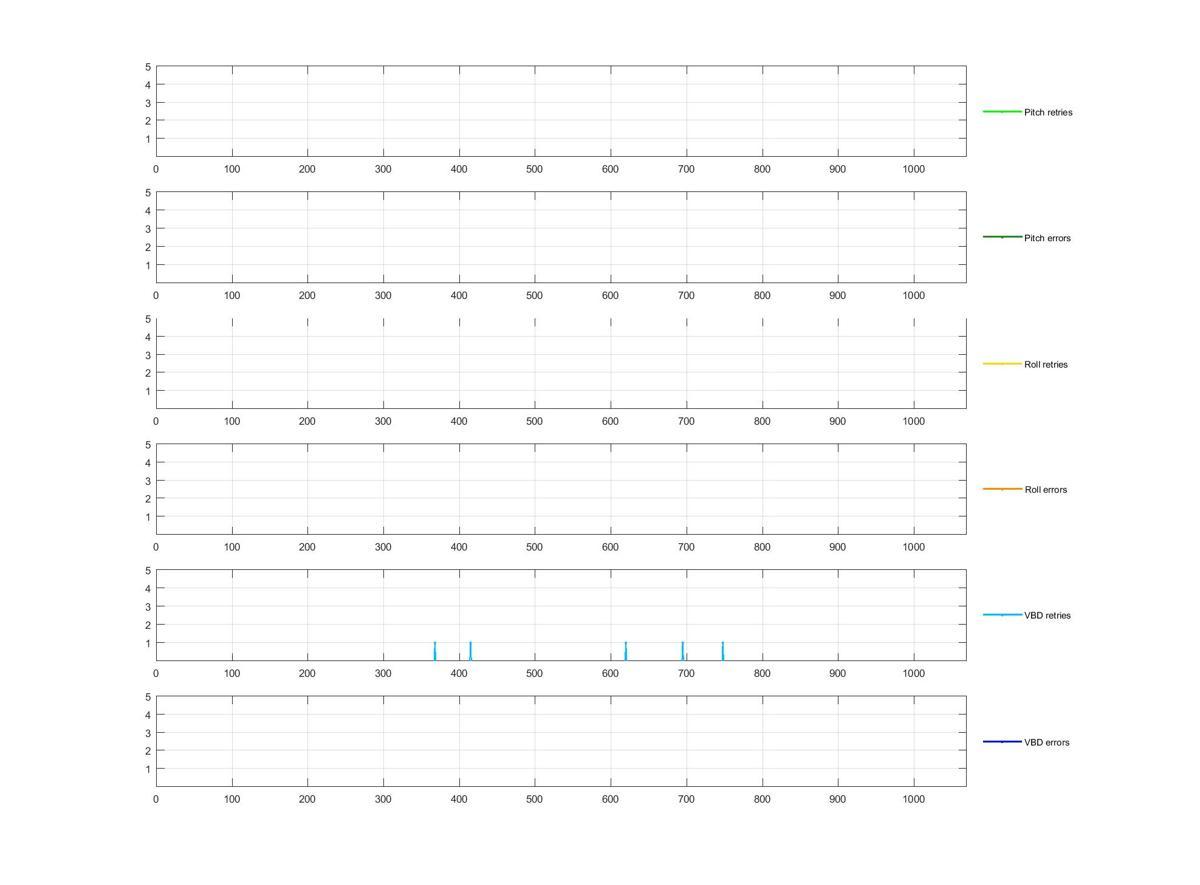Screen dimensions: 1200x885
Task: Click the 1000 x-axis label under Pitch errors plot
Action: pyautogui.click(x=913, y=296)
